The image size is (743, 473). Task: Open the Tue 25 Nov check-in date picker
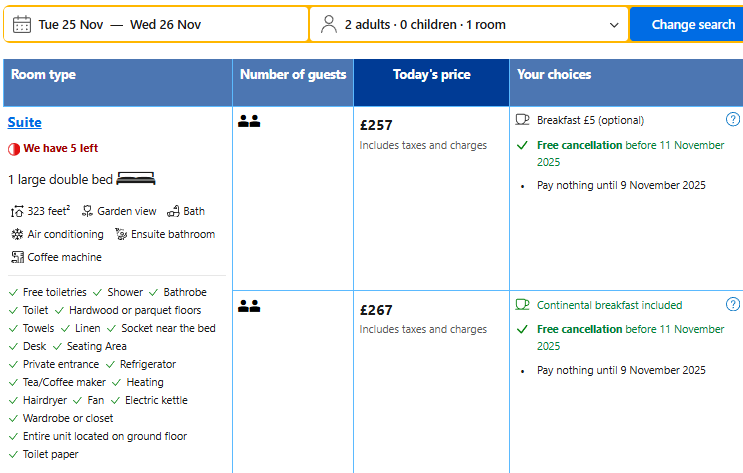(x=70, y=25)
